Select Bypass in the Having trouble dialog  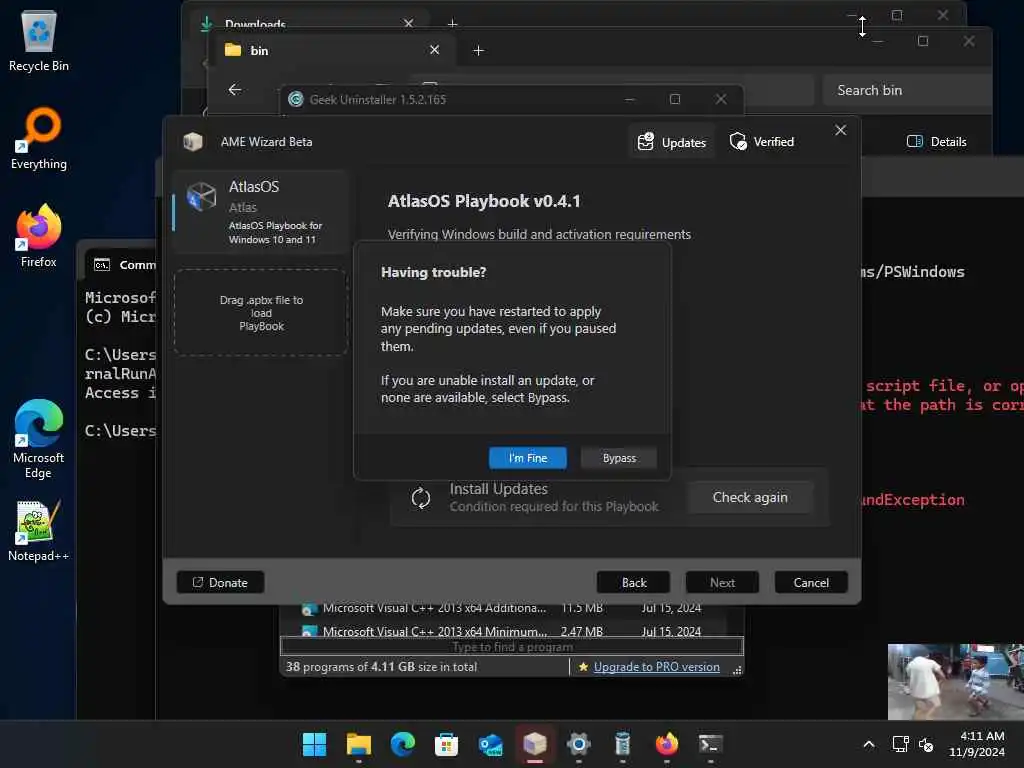pos(618,458)
